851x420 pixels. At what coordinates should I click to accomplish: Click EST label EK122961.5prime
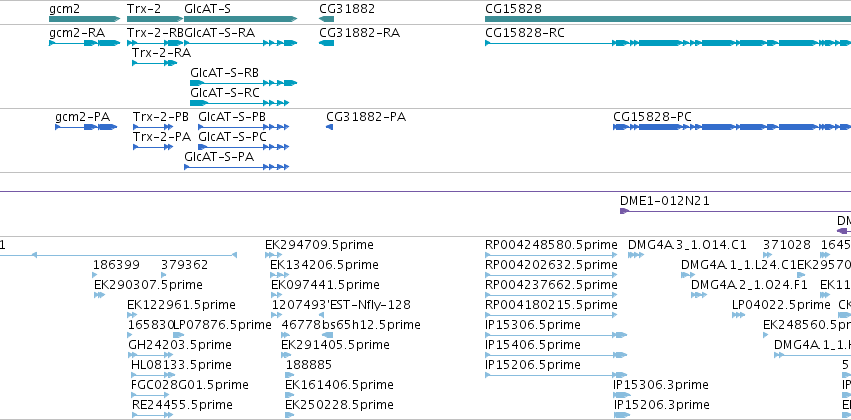(181, 305)
